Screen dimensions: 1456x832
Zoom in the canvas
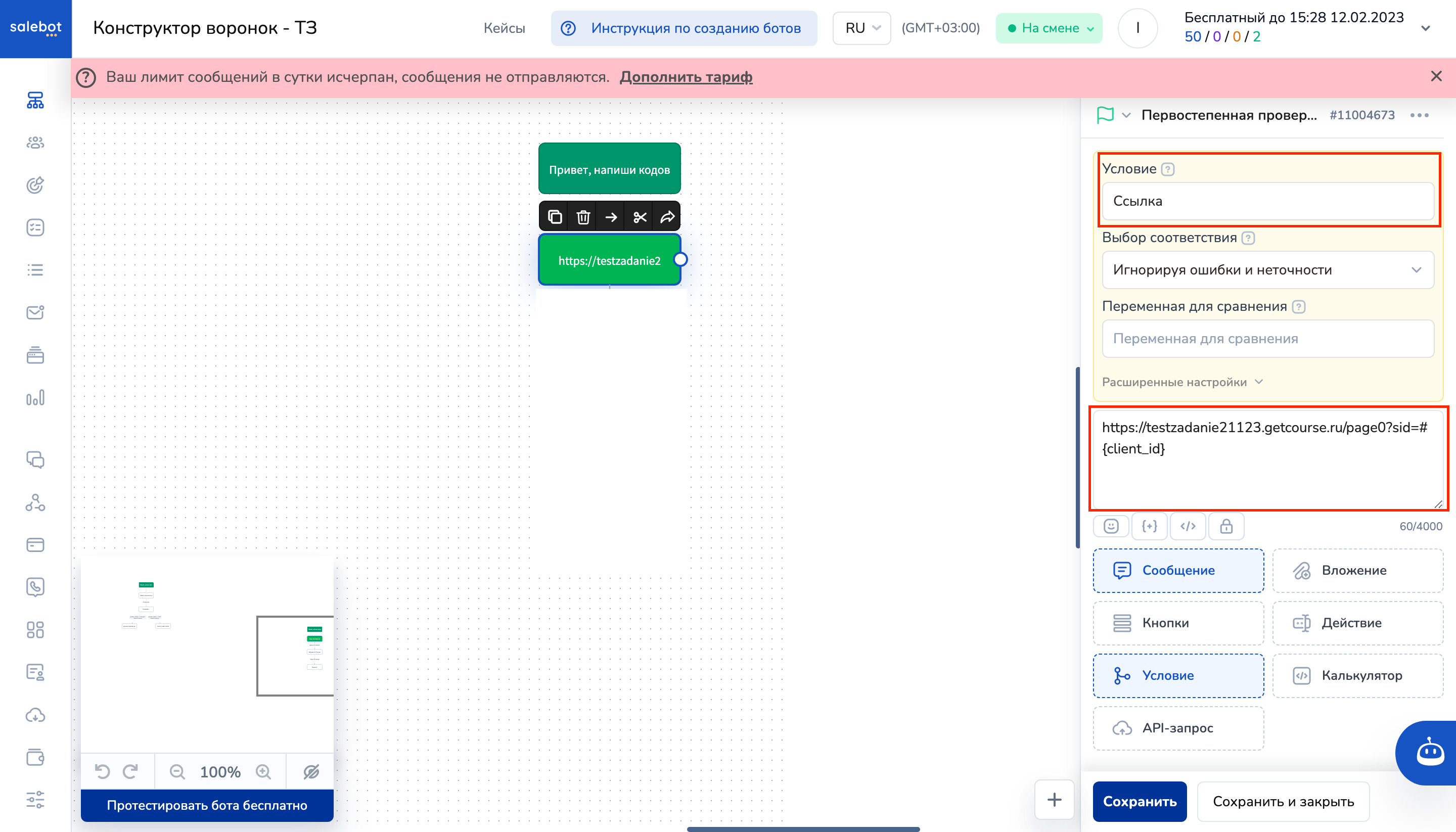coord(263,772)
